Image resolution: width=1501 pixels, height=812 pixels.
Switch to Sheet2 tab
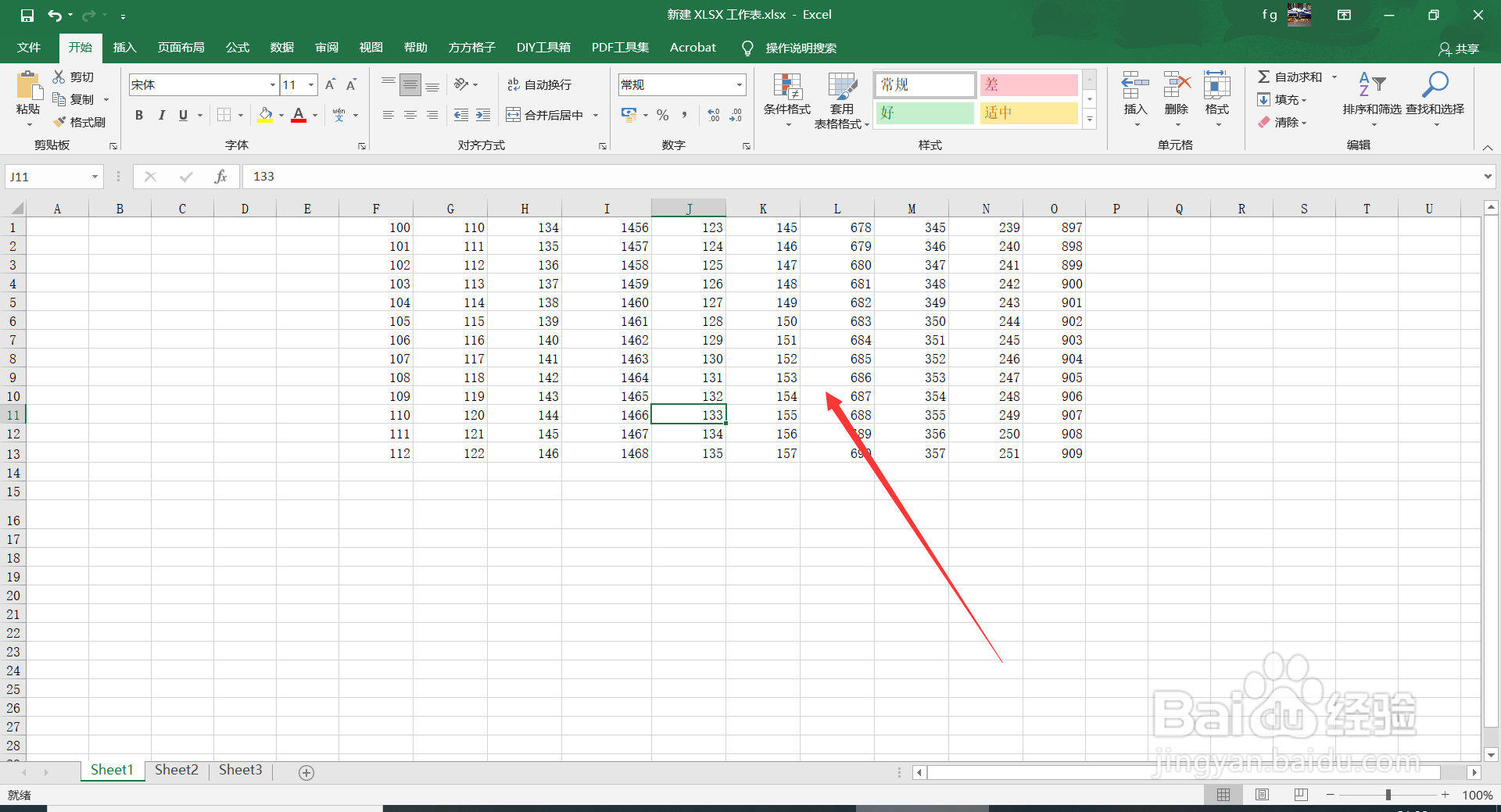coord(177,770)
